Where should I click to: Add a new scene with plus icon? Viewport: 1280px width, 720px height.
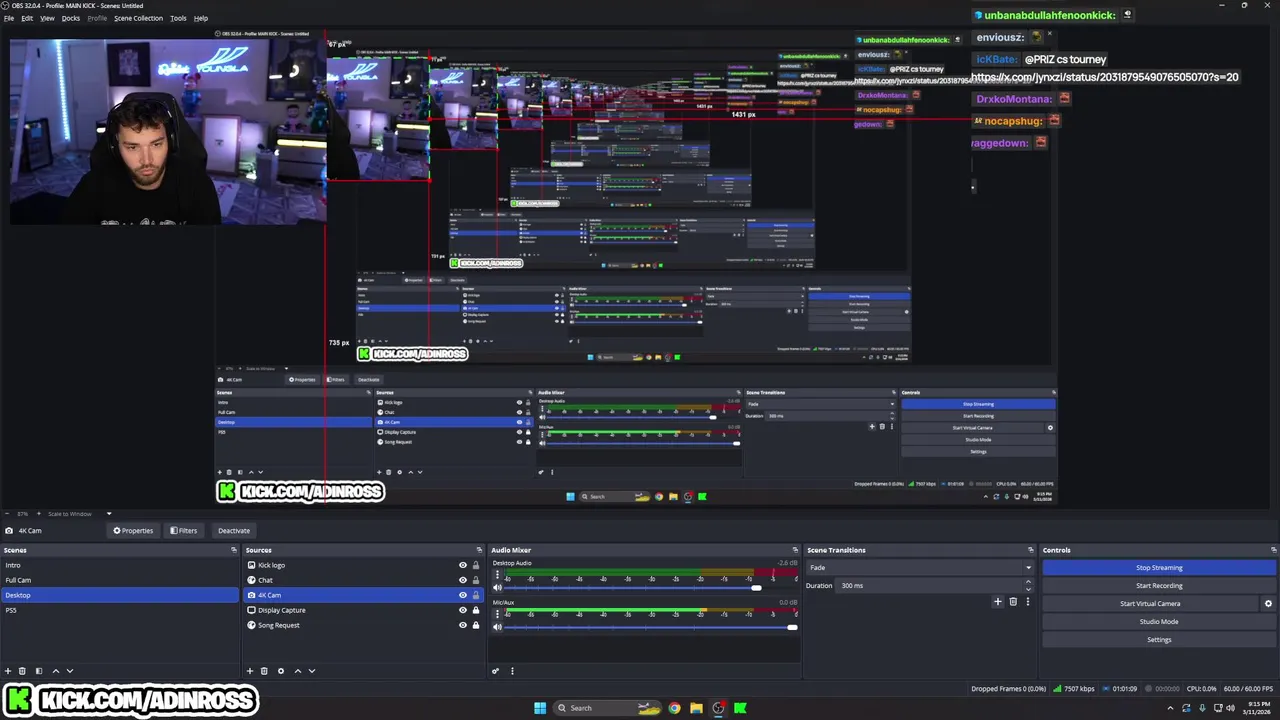8,671
